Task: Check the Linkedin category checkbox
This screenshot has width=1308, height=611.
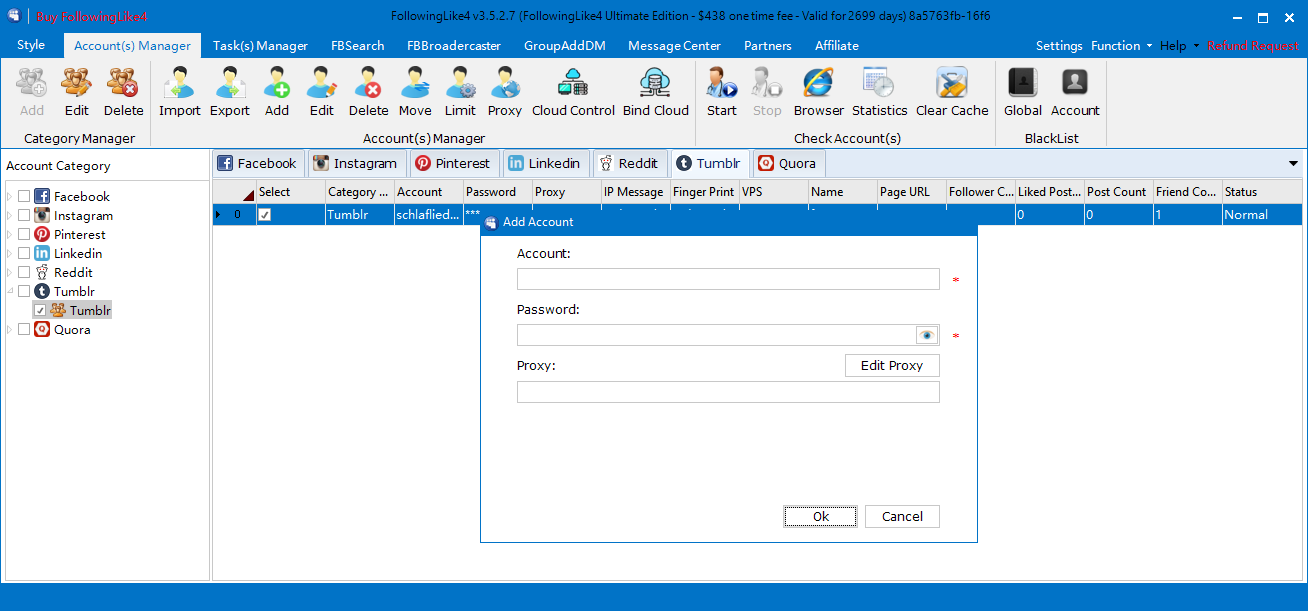Action: point(24,254)
